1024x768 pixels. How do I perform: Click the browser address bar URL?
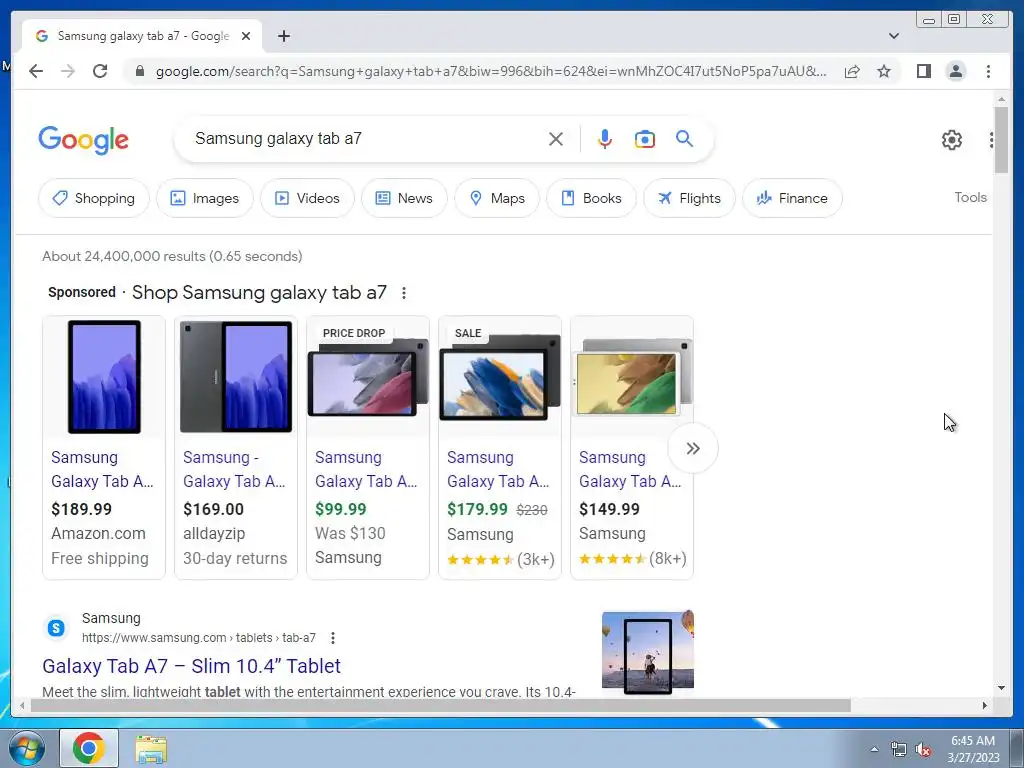click(x=491, y=71)
